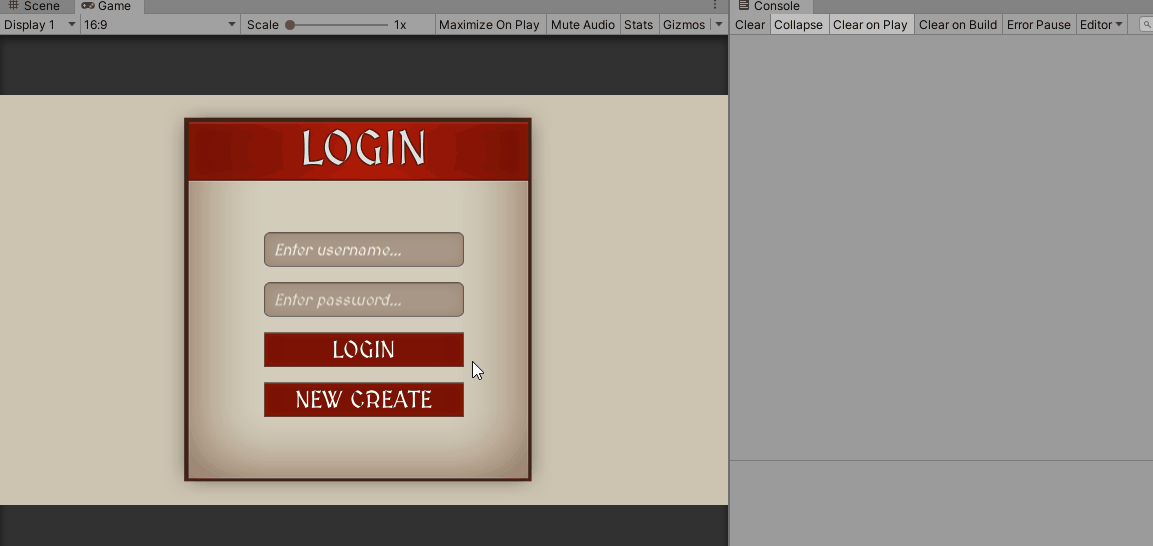Click the Scale slider handle

[290, 25]
